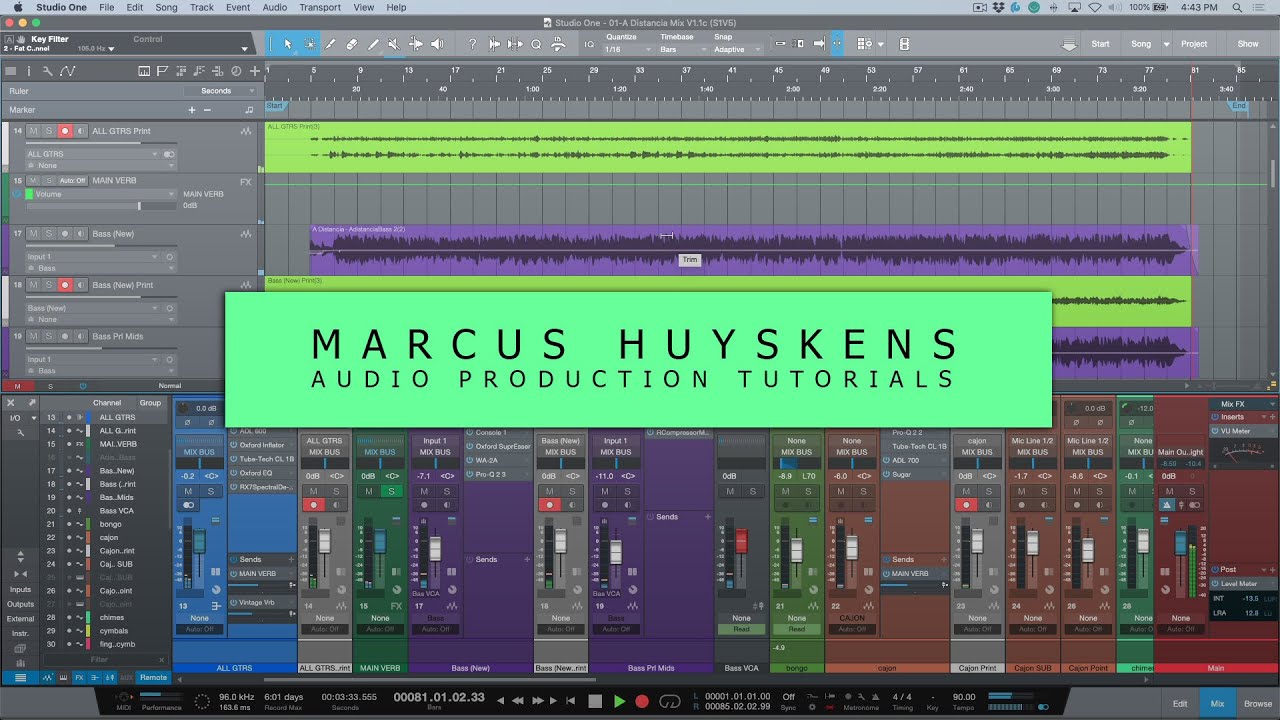
Task: Select the Eraser tool
Action: click(x=352, y=44)
